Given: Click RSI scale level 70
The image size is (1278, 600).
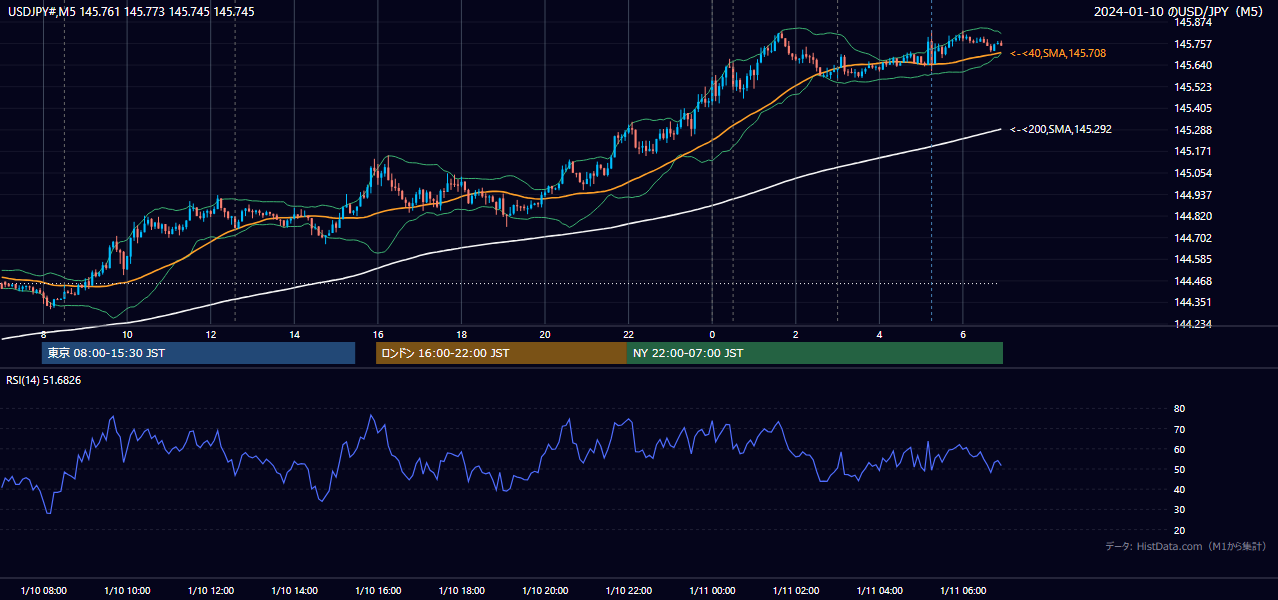Looking at the screenshot, I should point(1180,429).
